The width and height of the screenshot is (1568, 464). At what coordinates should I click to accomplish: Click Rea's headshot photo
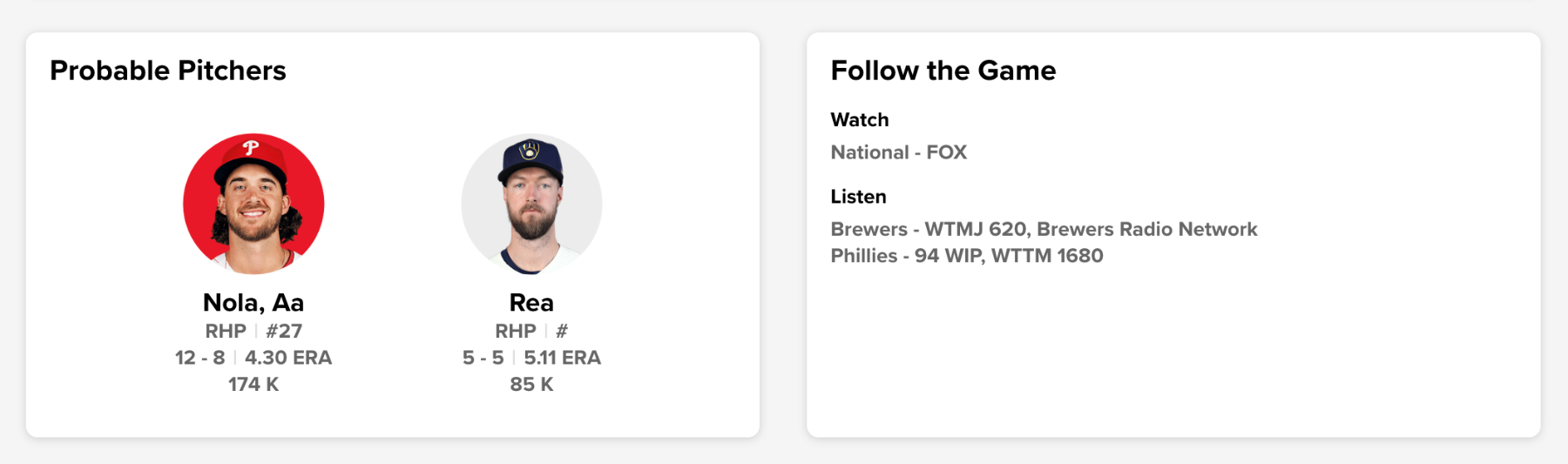click(531, 204)
